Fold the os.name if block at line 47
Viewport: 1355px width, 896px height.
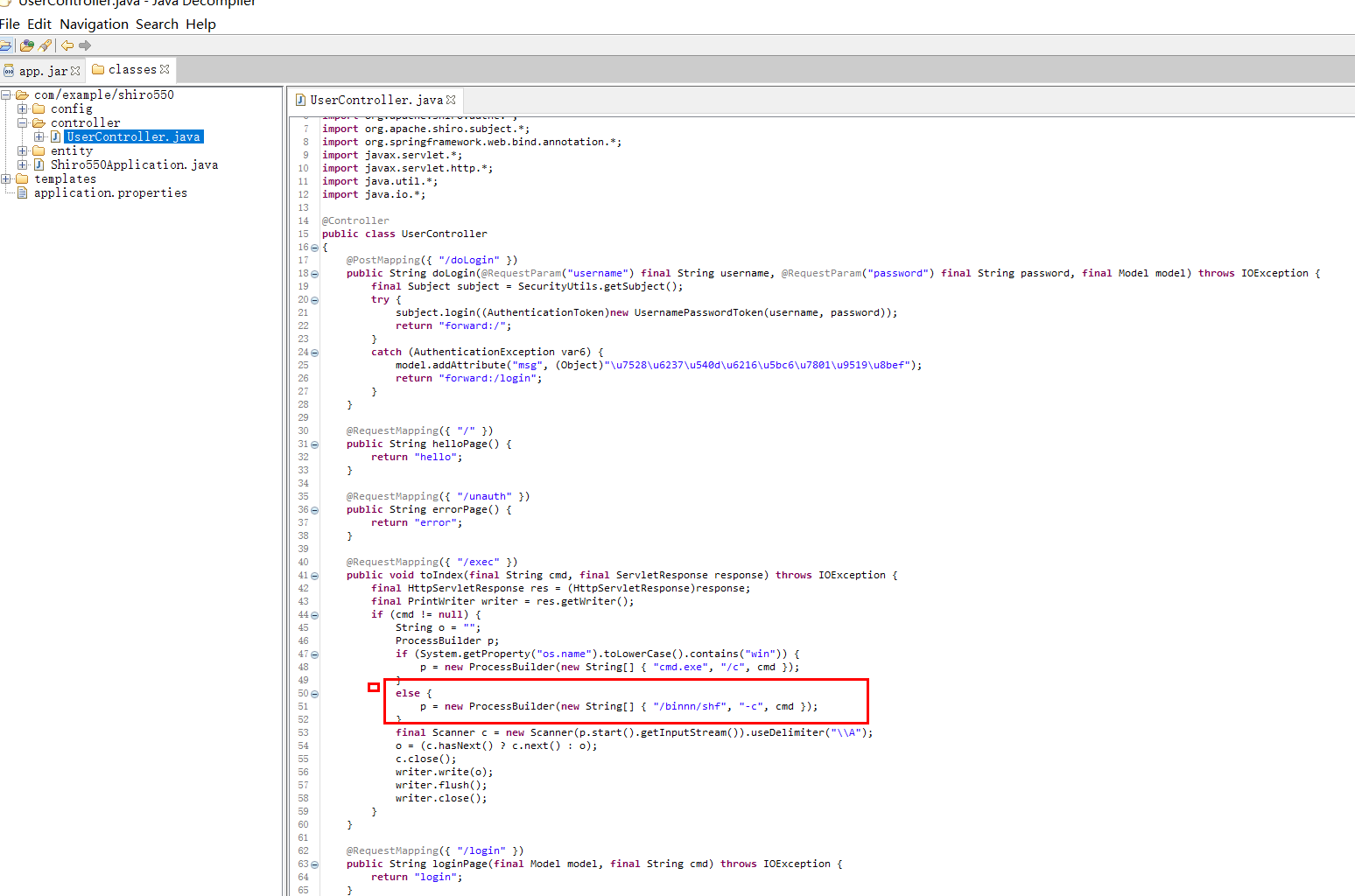click(x=315, y=654)
